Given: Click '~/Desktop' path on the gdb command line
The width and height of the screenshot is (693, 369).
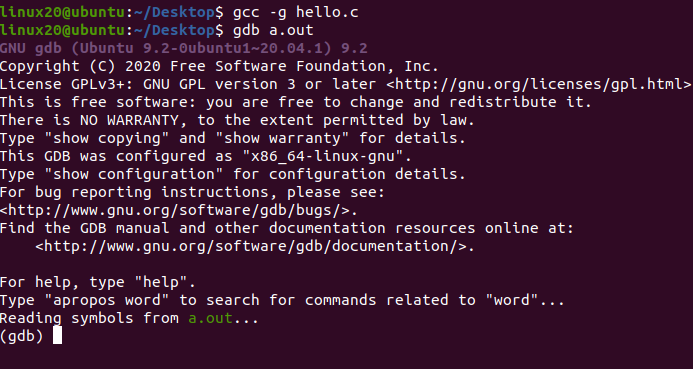Looking at the screenshot, I should coord(174,30).
